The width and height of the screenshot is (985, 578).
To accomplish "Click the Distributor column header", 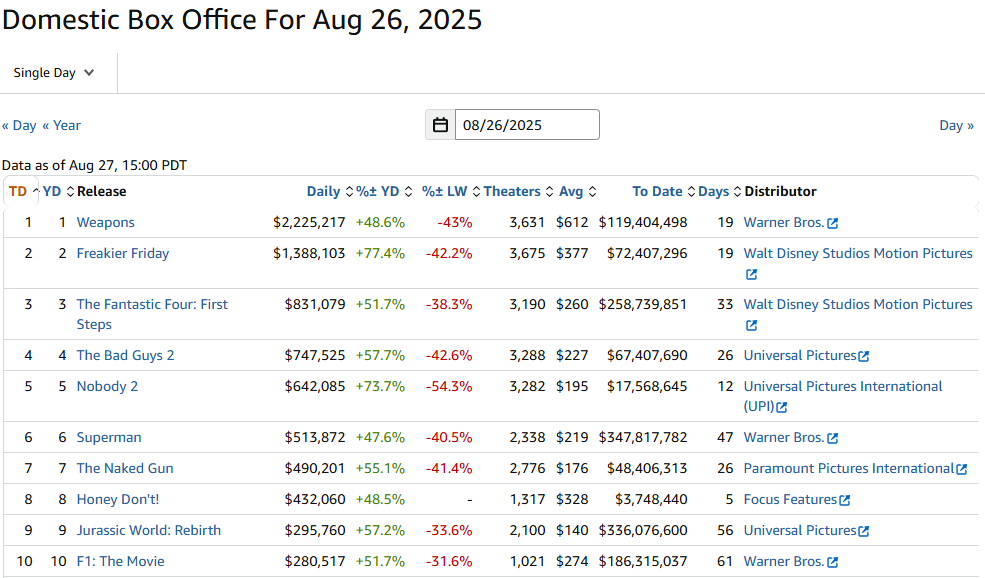I will coord(780,192).
